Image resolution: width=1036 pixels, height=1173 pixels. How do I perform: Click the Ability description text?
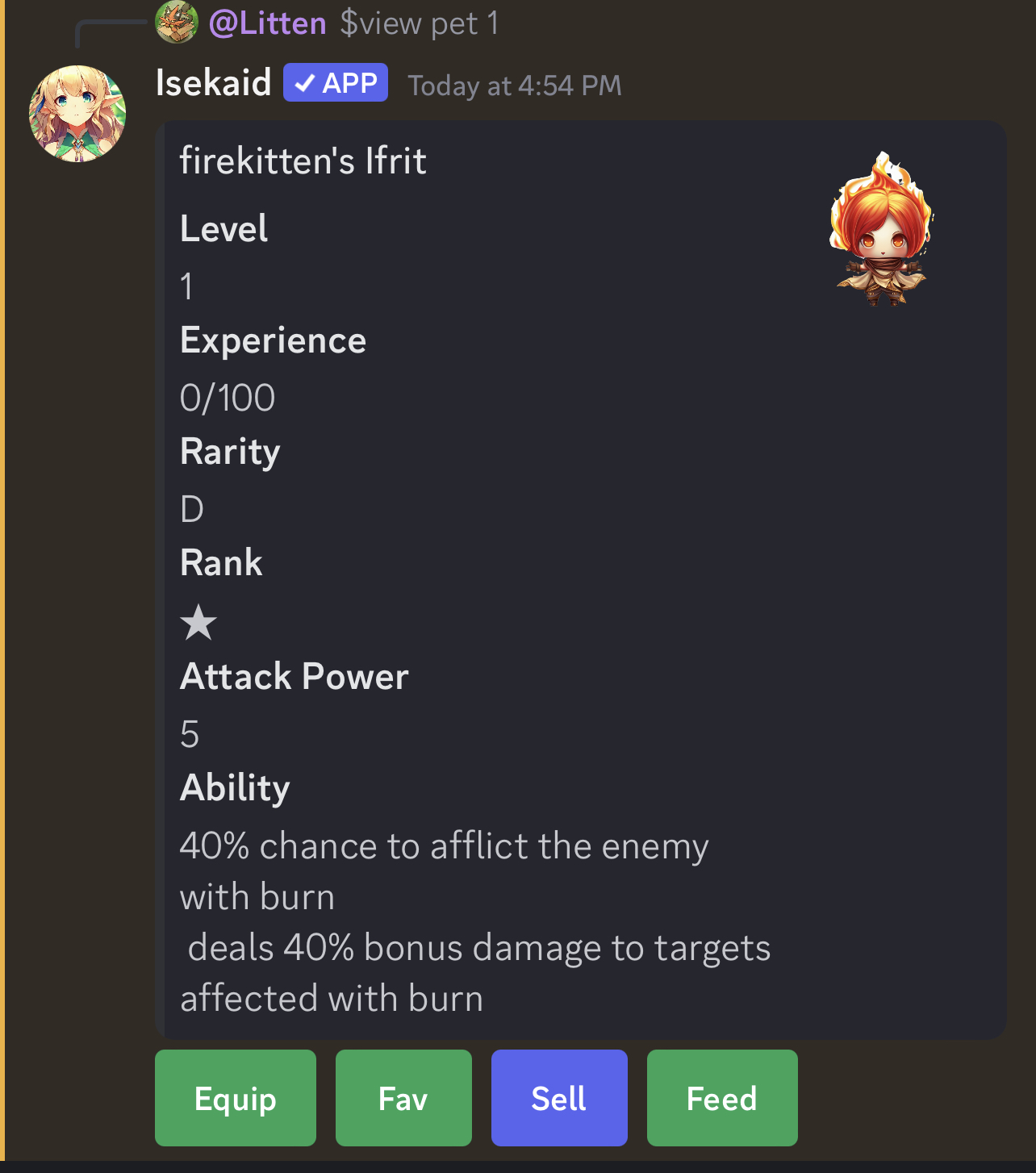pyautogui.click(x=475, y=922)
